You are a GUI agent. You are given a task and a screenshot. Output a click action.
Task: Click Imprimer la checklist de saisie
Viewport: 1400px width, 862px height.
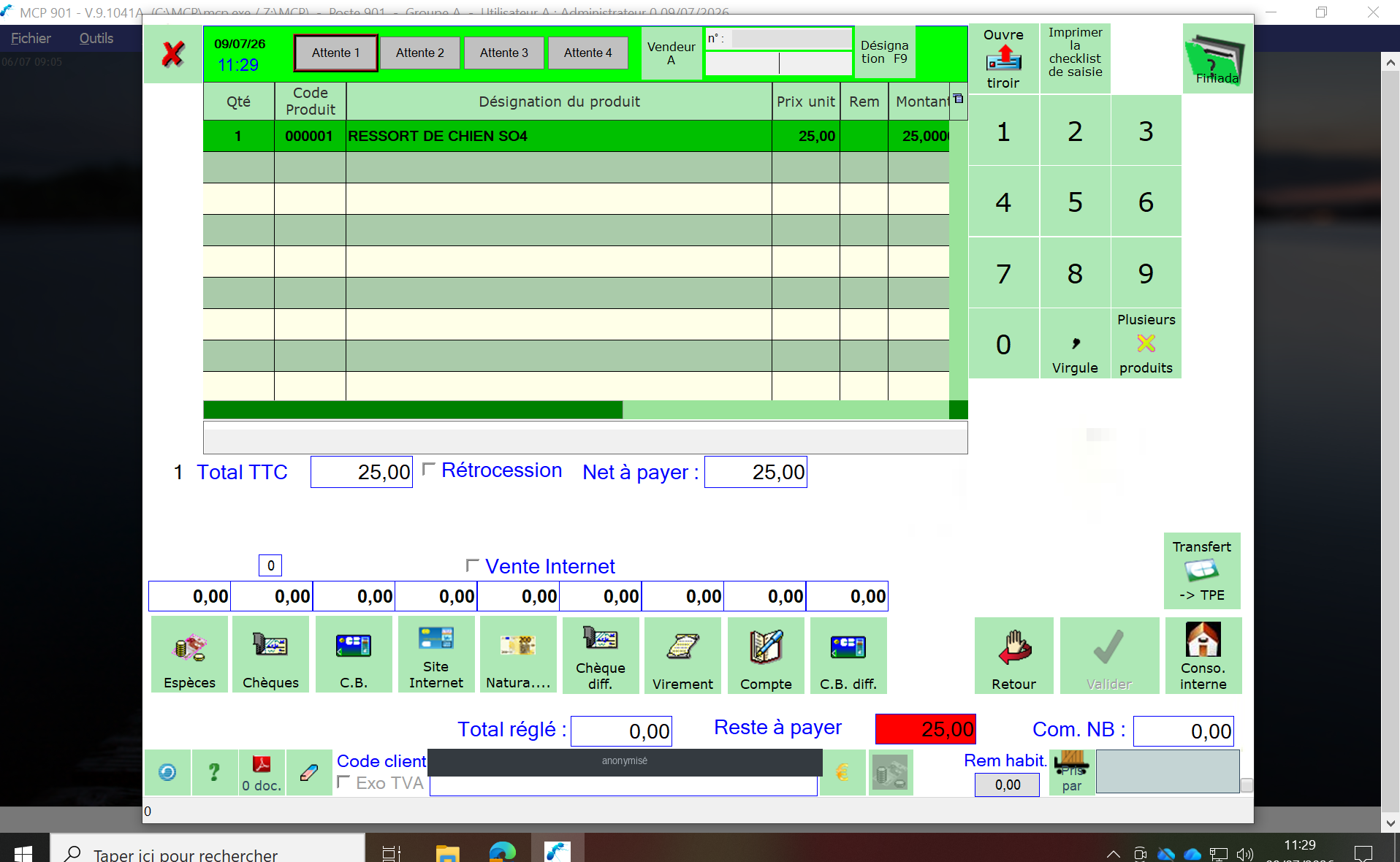coord(1075,58)
